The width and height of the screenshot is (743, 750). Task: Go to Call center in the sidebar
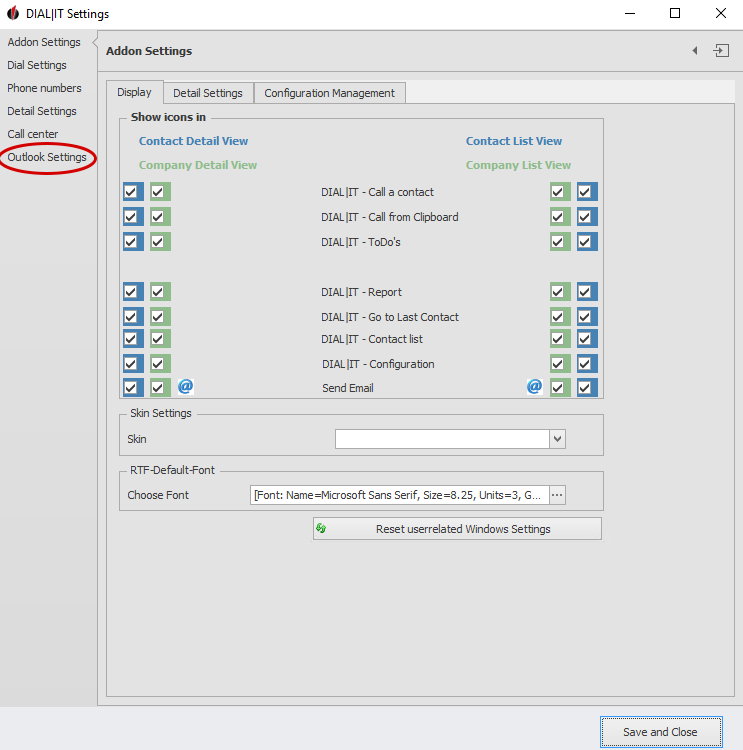point(33,134)
